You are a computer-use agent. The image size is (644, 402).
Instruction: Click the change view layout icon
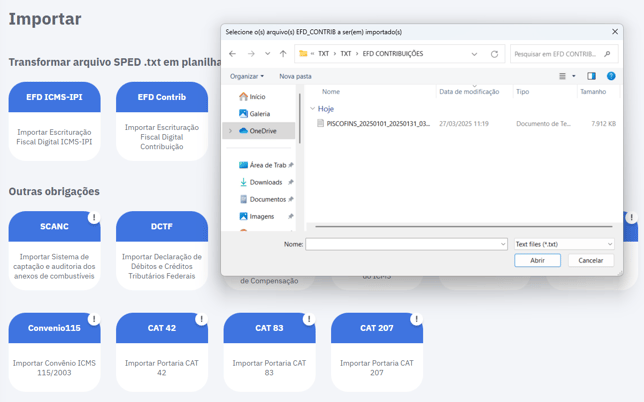click(563, 76)
